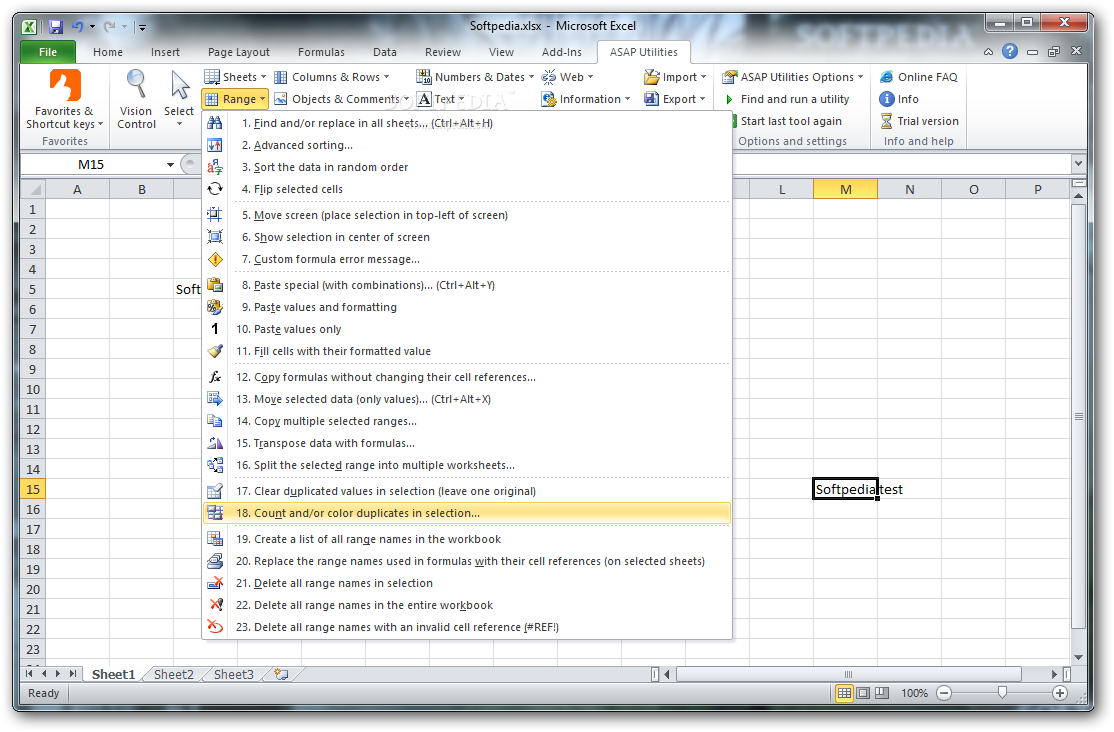Click the Save icon in quick access toolbar
This screenshot has height=732, width=1114.
55,27
